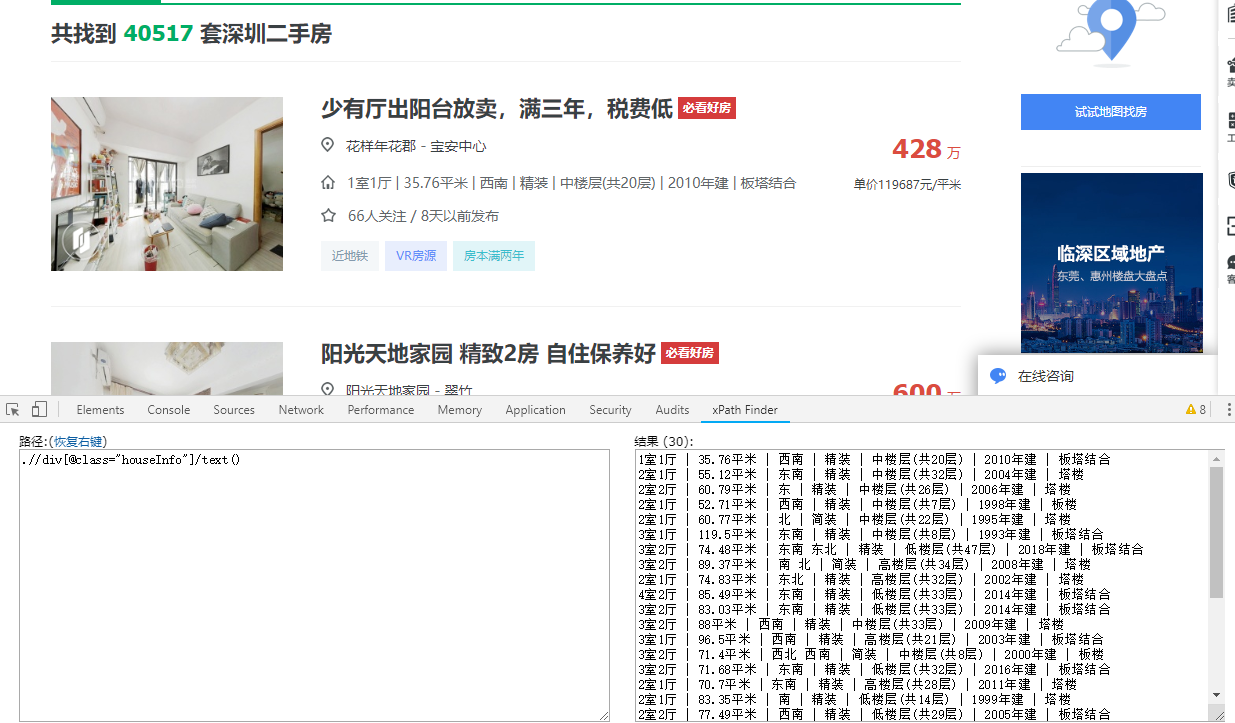The height and width of the screenshot is (723, 1235).
Task: Click the listing detail line with 35.76平米
Action: (x=572, y=183)
